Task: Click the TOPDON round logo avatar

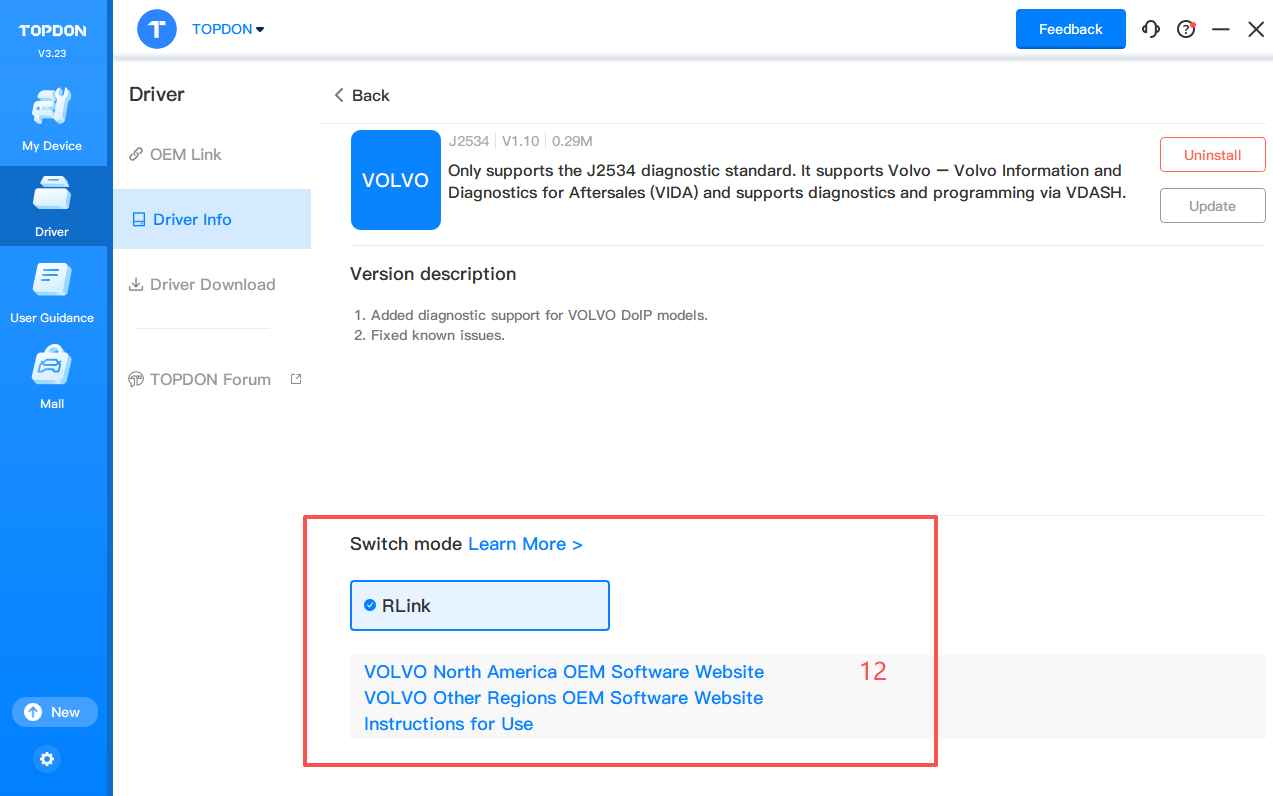Action: pos(157,29)
